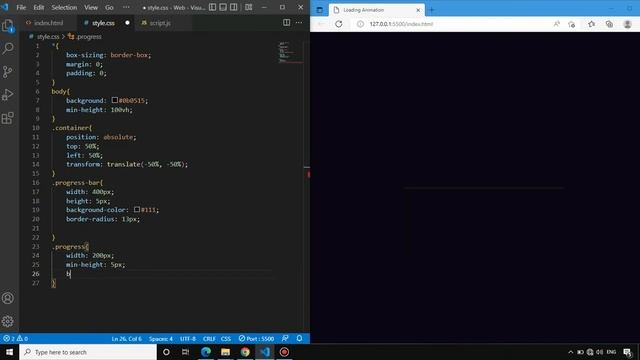
Task: Open the Manage gear menu in VS Code
Action: pos(8,321)
